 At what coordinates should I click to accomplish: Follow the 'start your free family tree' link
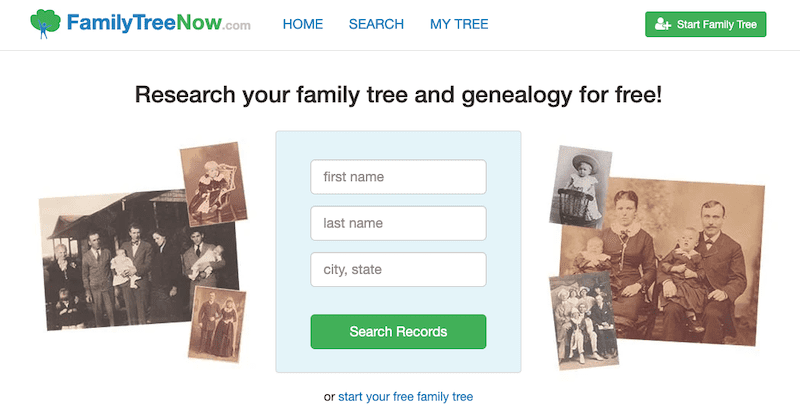pyautogui.click(x=405, y=397)
